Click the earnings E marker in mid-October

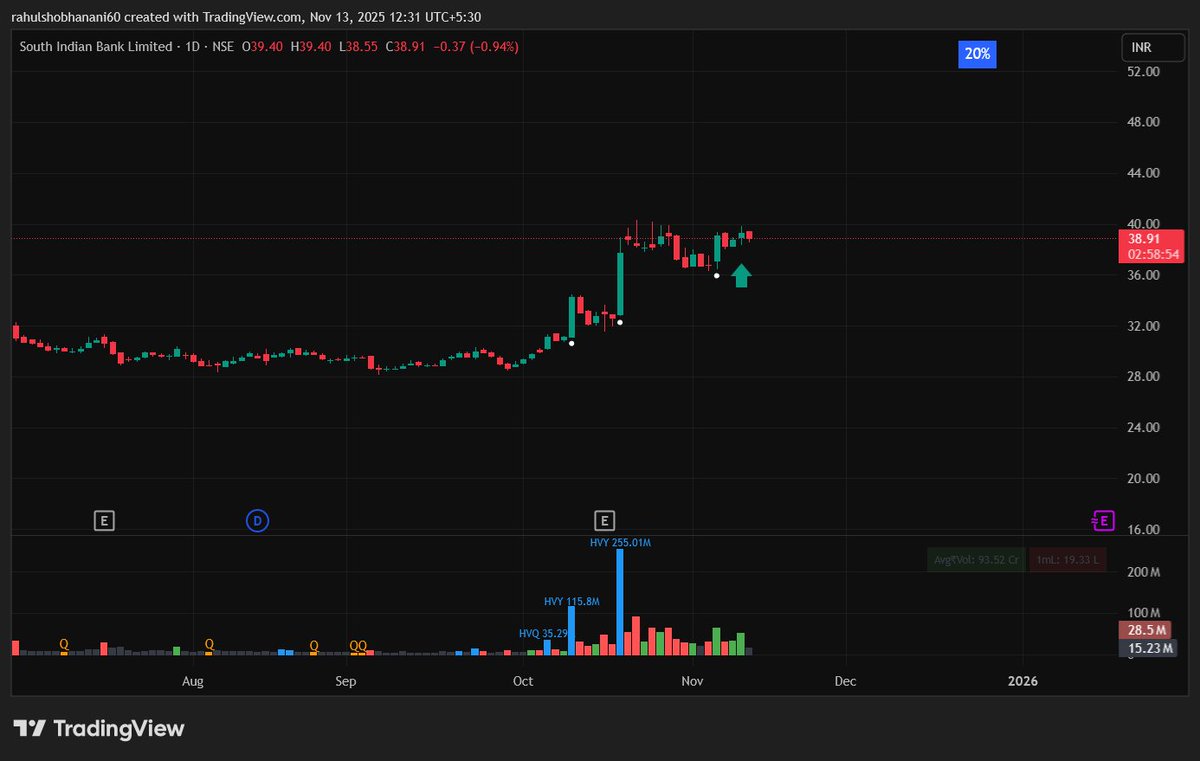603,520
